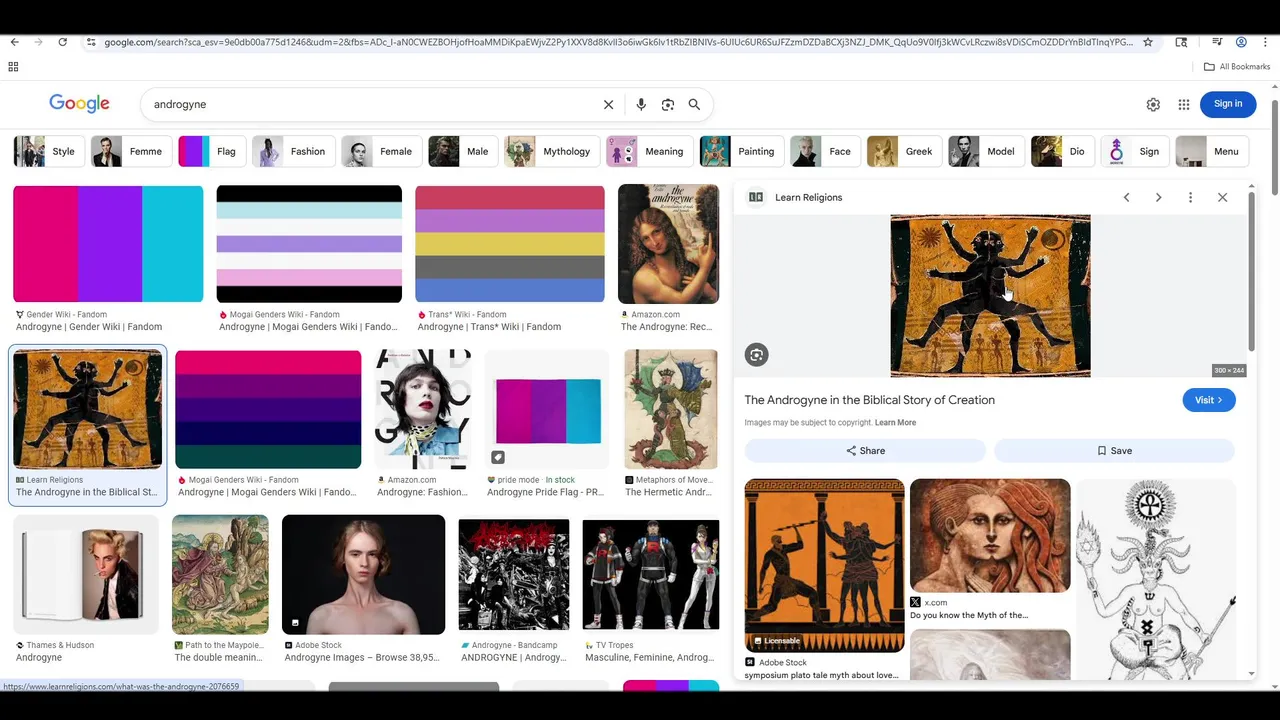Open The Hermetic Androgyne illustration thumbnail
Viewport: 1280px width, 720px height.
click(671, 409)
